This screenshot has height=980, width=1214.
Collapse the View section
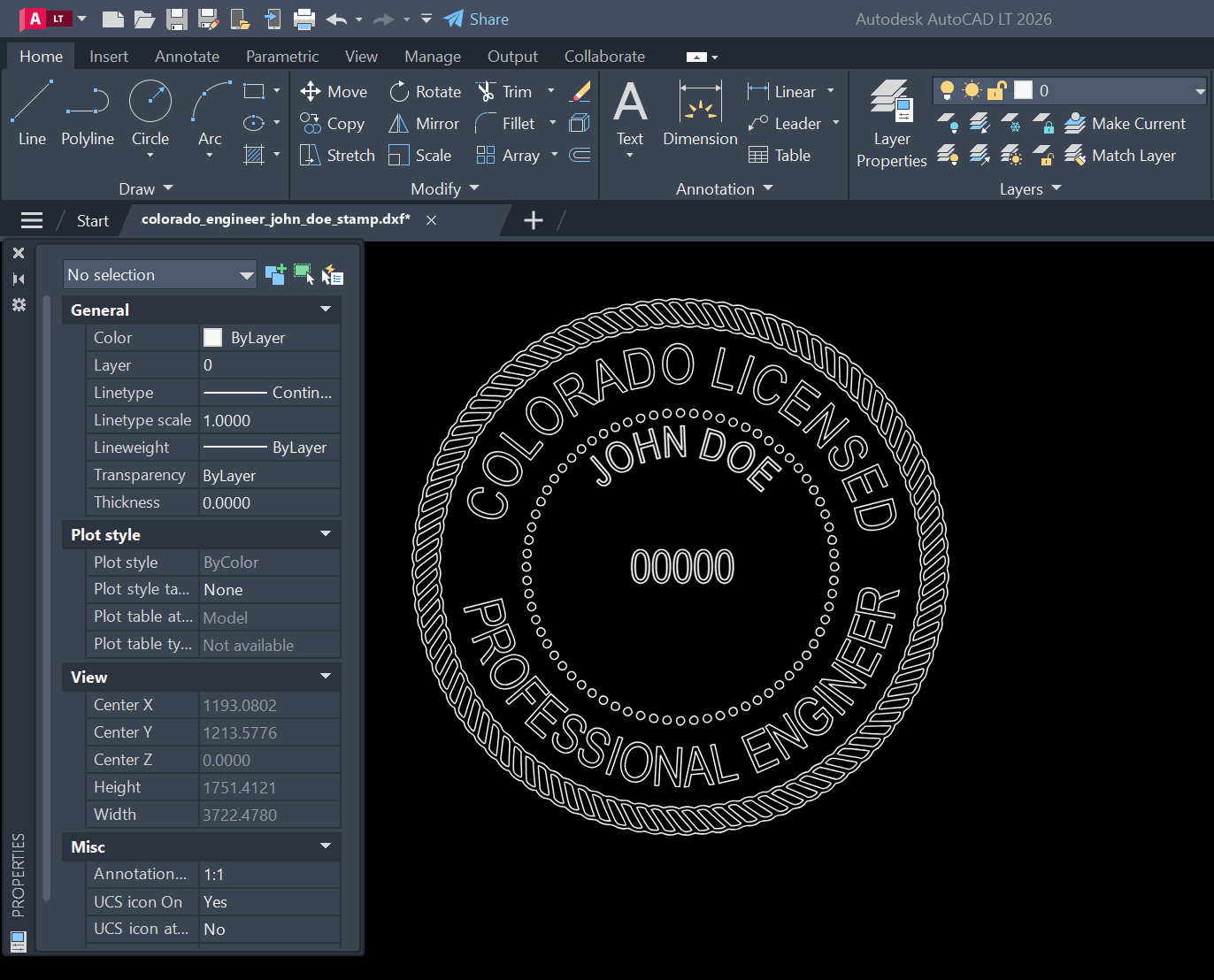point(326,677)
